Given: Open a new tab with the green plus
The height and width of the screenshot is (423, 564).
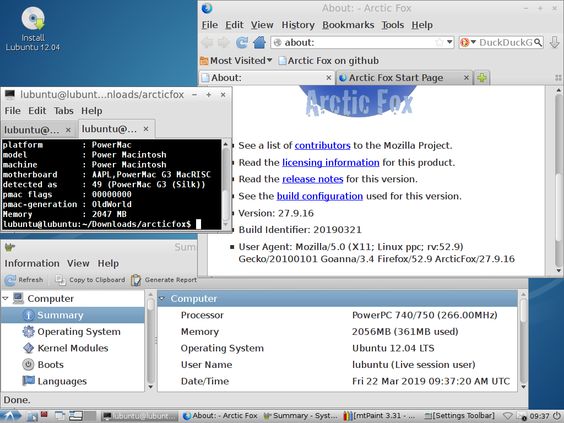Looking at the screenshot, I should [x=482, y=78].
